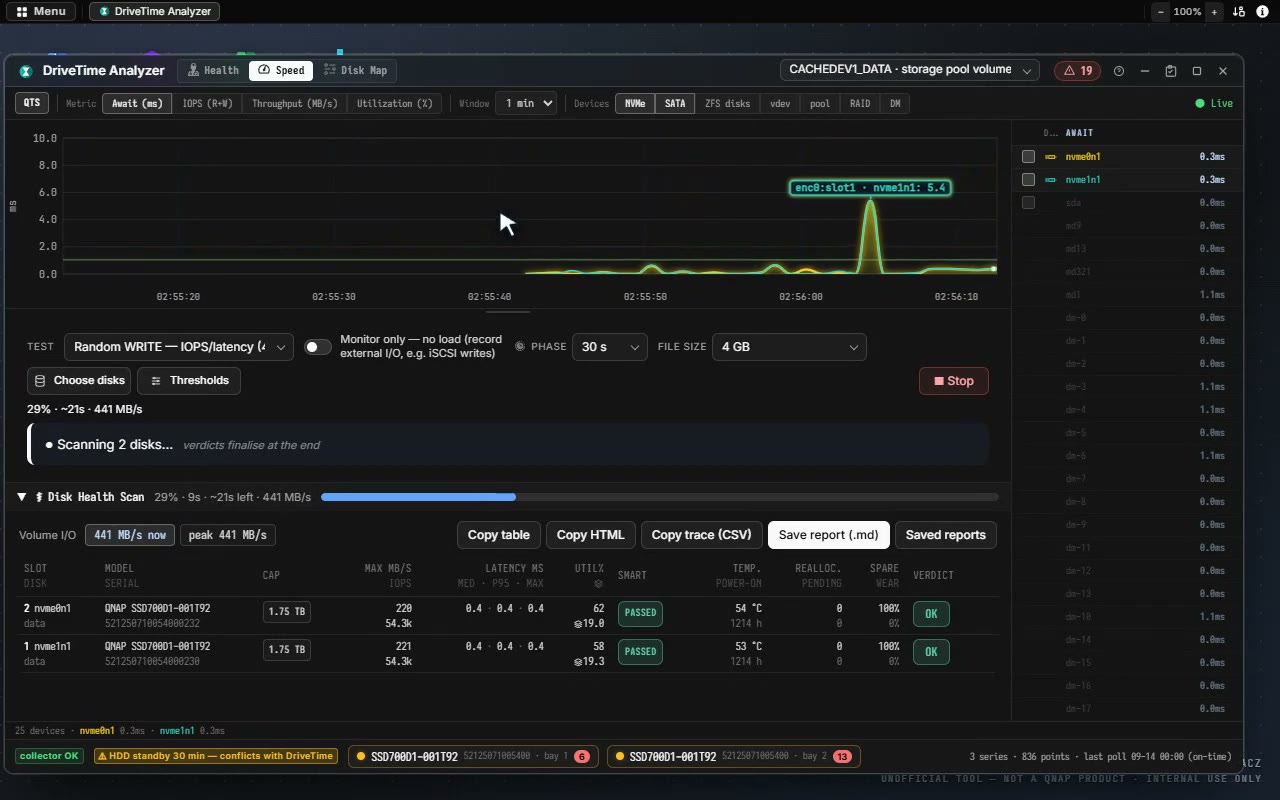
Task: Open the bay 2 alert badge showing 13
Action: coord(842,757)
